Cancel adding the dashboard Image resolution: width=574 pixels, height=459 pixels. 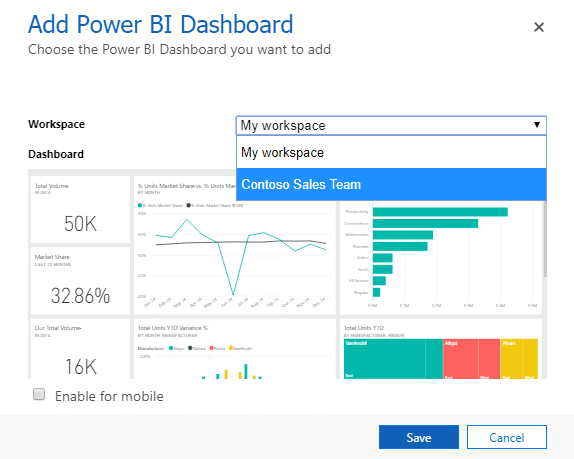click(507, 437)
